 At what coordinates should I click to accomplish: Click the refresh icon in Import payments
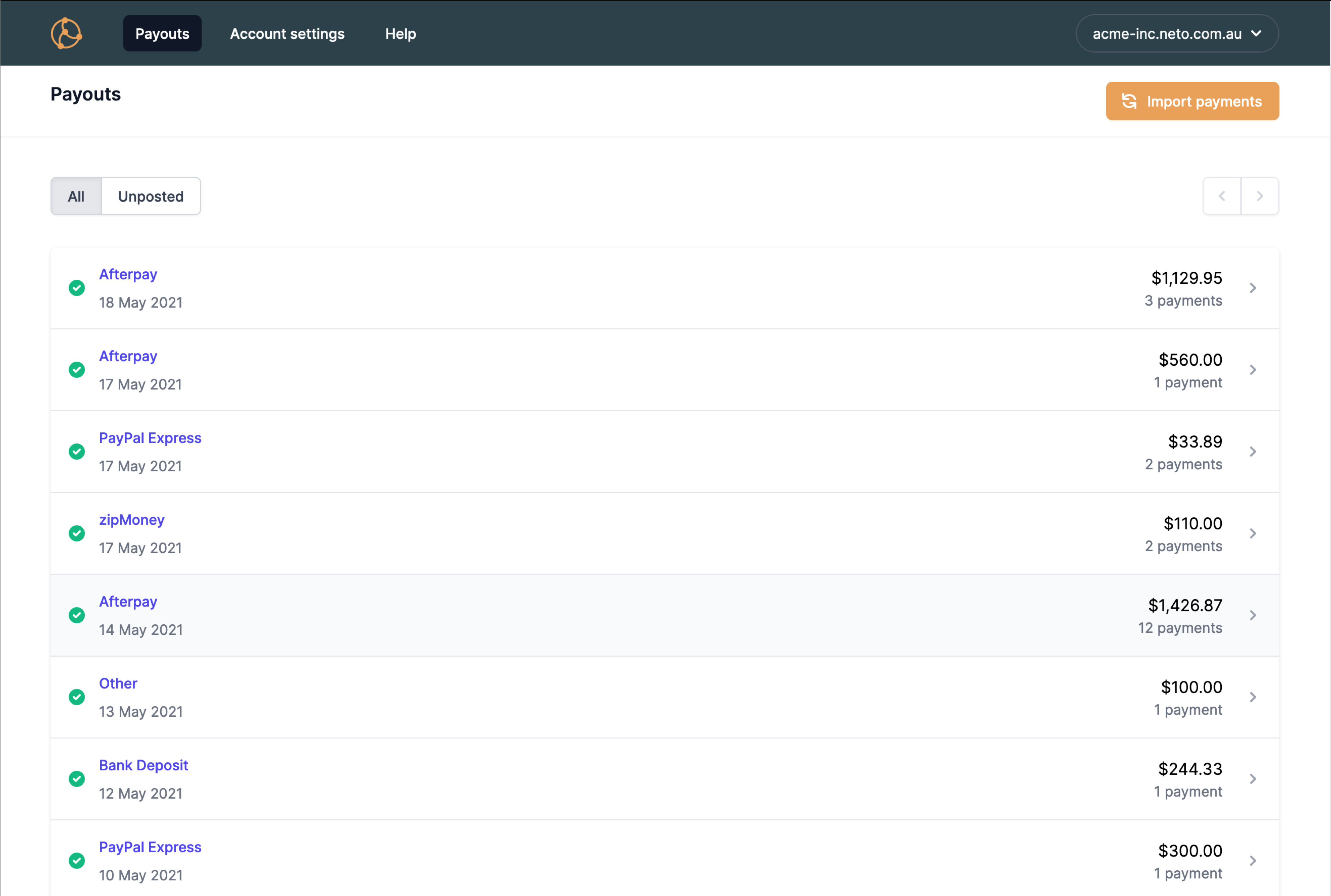tap(1129, 101)
